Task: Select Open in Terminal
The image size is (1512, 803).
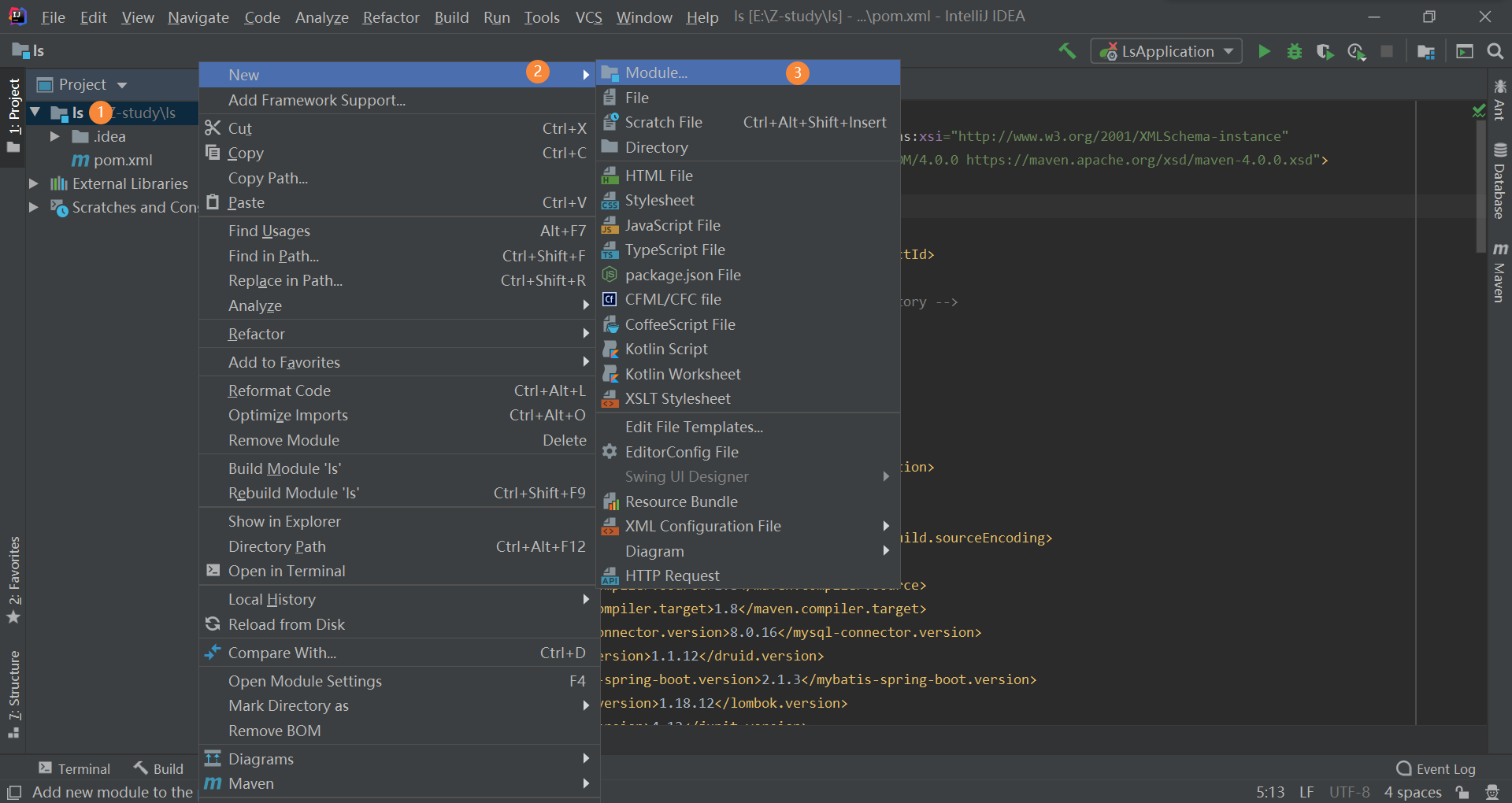Action: pyautogui.click(x=399, y=571)
